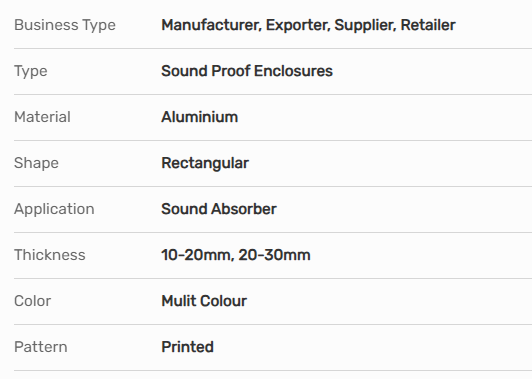Click the Material label
The width and height of the screenshot is (532, 379).
coord(42,117)
